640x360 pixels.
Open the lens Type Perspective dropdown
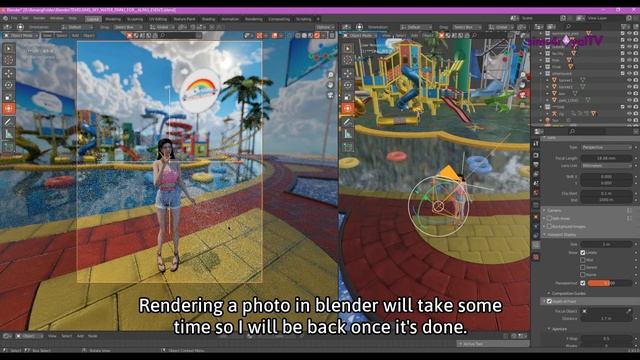click(606, 147)
